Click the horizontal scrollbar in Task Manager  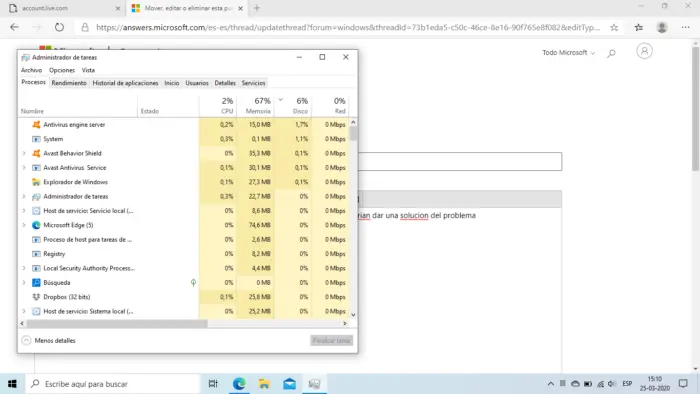coord(117,323)
